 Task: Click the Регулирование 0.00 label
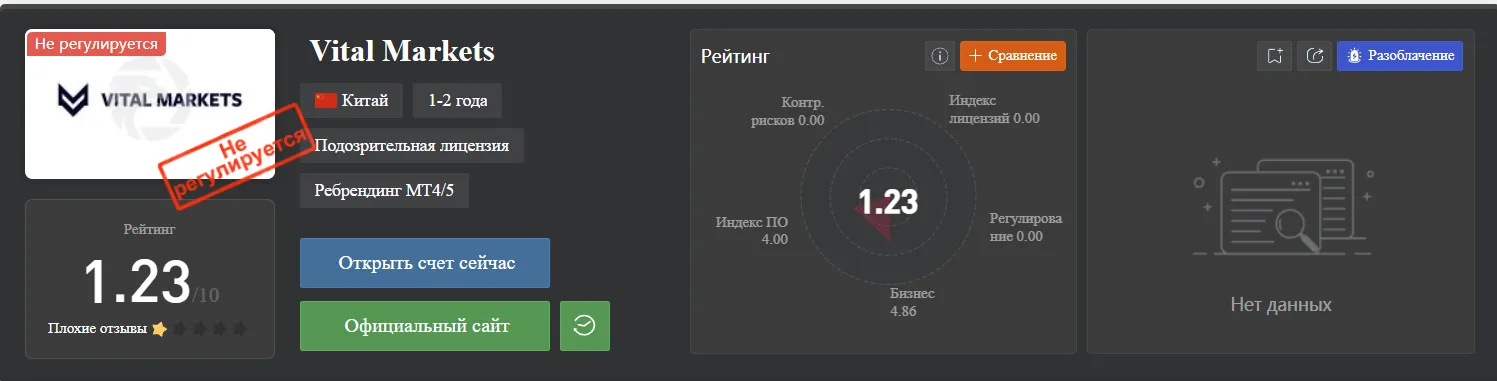(x=1027, y=227)
